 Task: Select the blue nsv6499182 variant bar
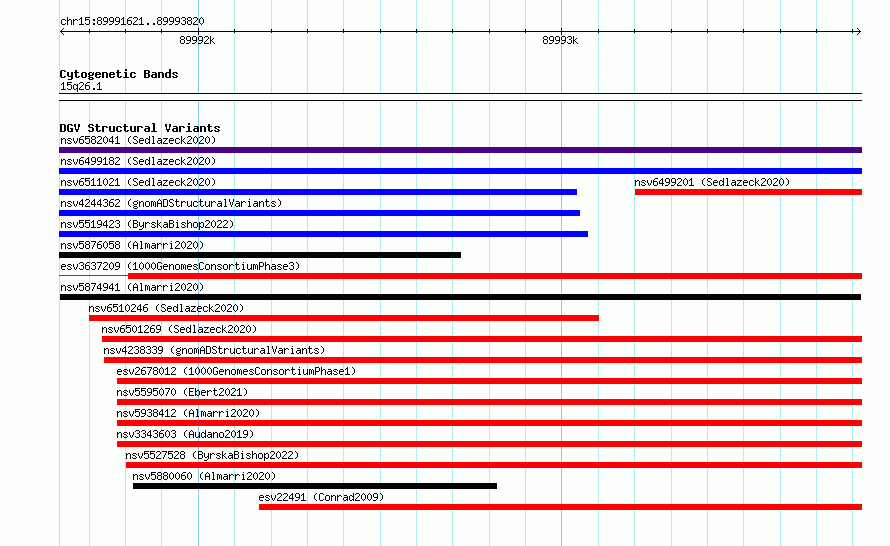click(x=460, y=171)
